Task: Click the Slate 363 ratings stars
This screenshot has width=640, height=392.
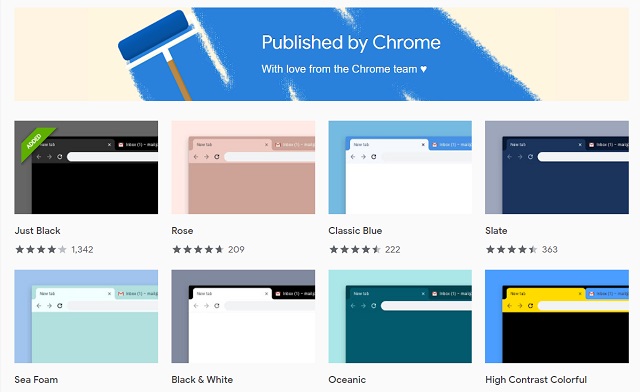Action: click(x=511, y=249)
